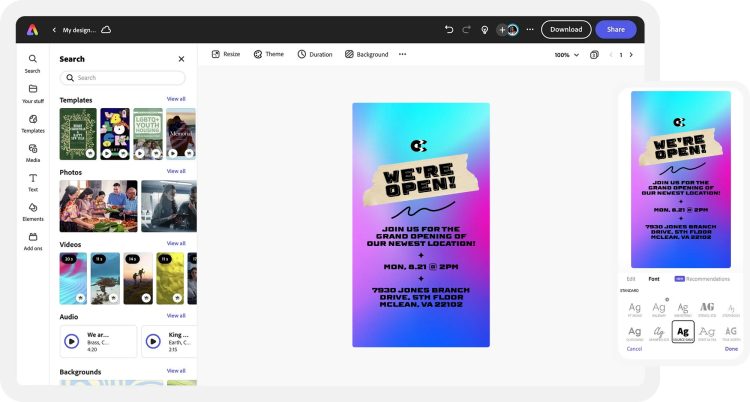Open the Media sidebar section
This screenshot has height=402, width=750.
click(33, 153)
